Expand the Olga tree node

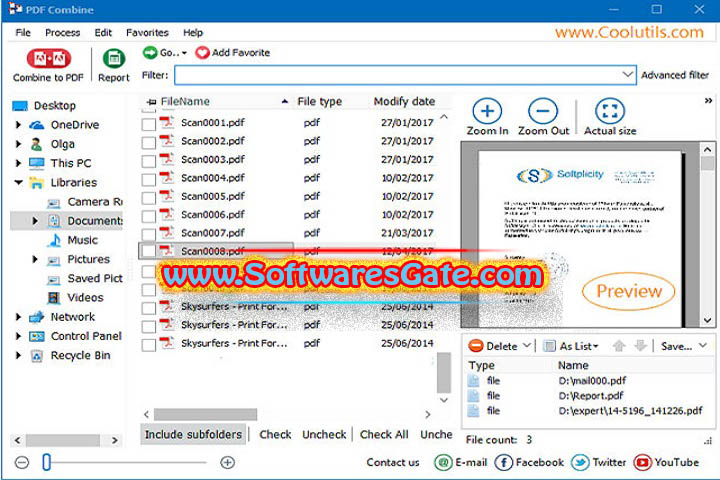click(18, 144)
